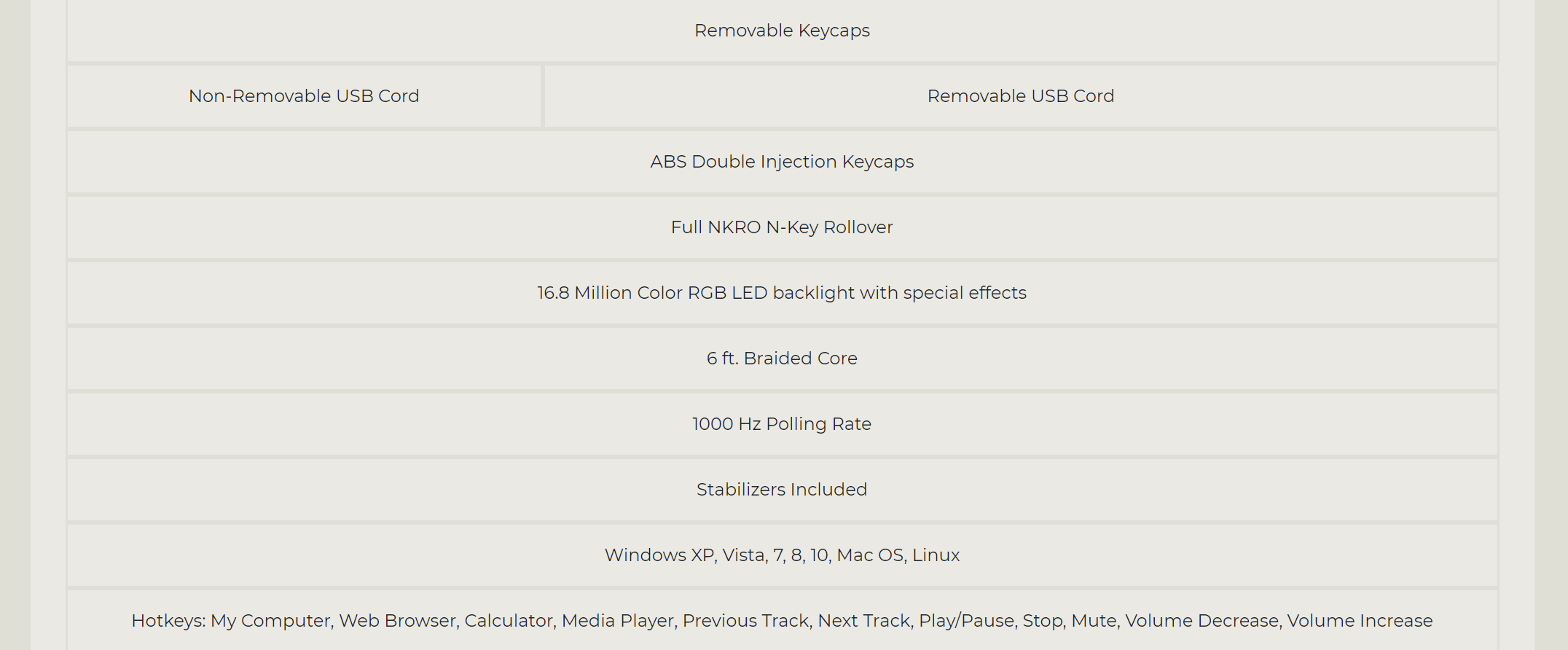The height and width of the screenshot is (650, 1568).
Task: Click the word Linux in the OS row
Action: point(936,555)
